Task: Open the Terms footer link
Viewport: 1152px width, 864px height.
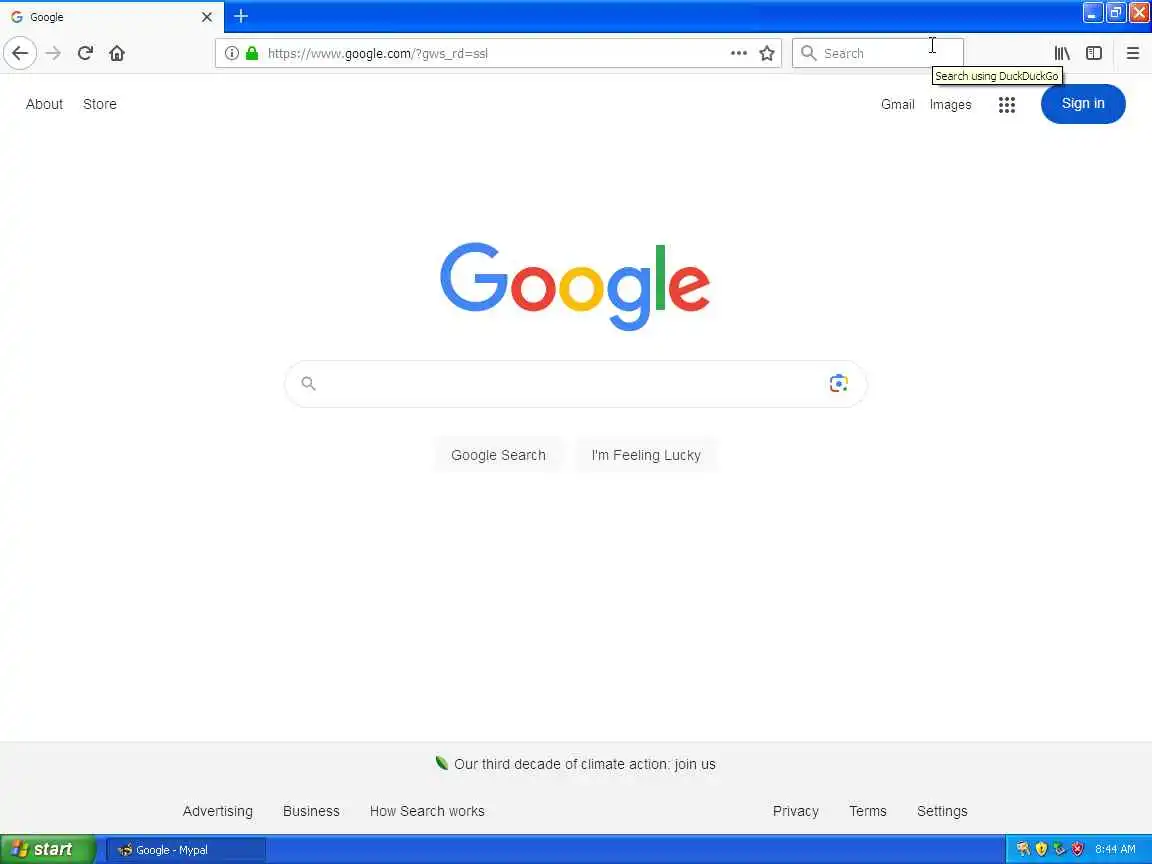Action: click(x=868, y=811)
